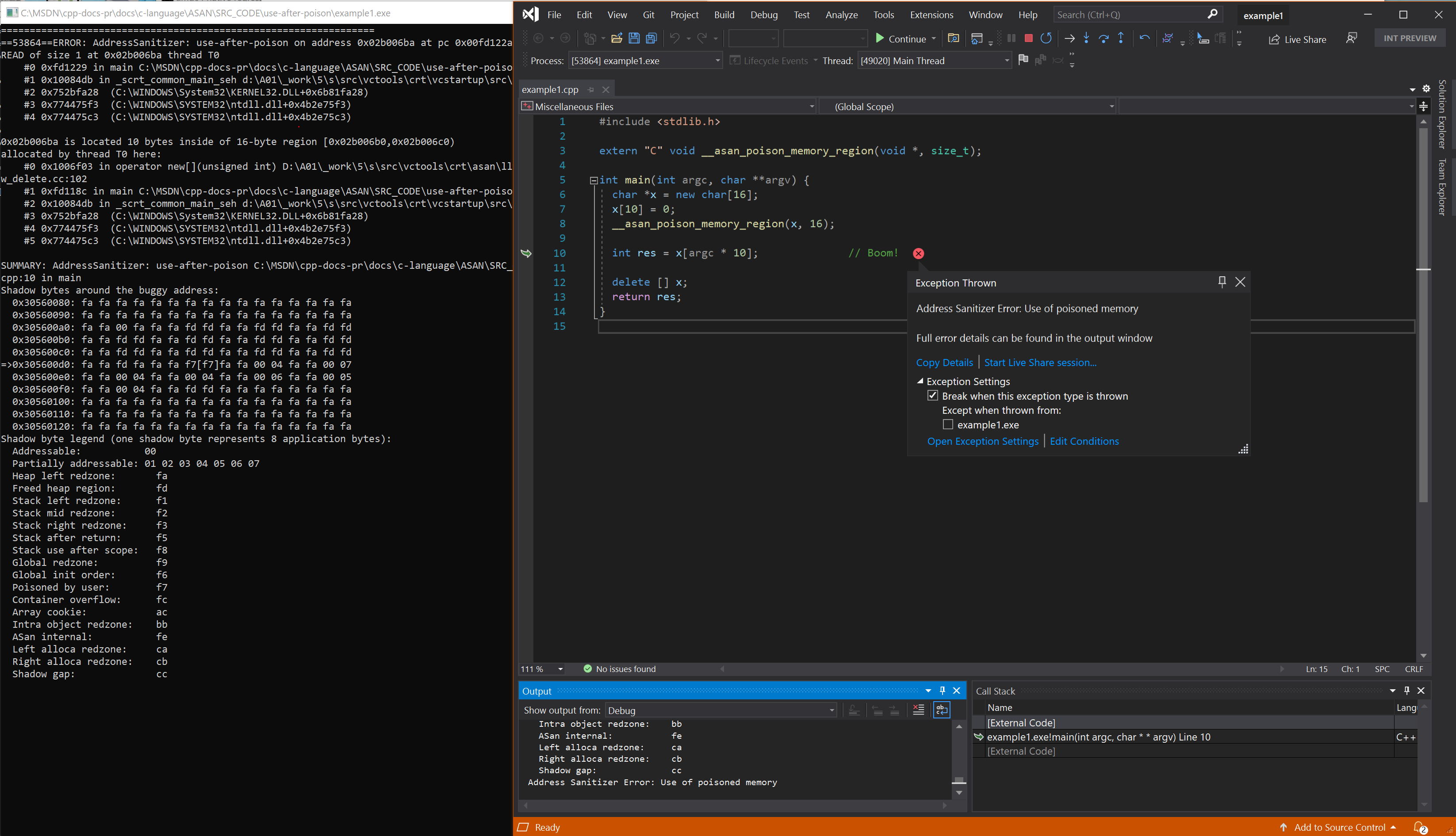Toggle Except when thrown from example1.exe
The width and height of the screenshot is (1456, 836).
[947, 424]
